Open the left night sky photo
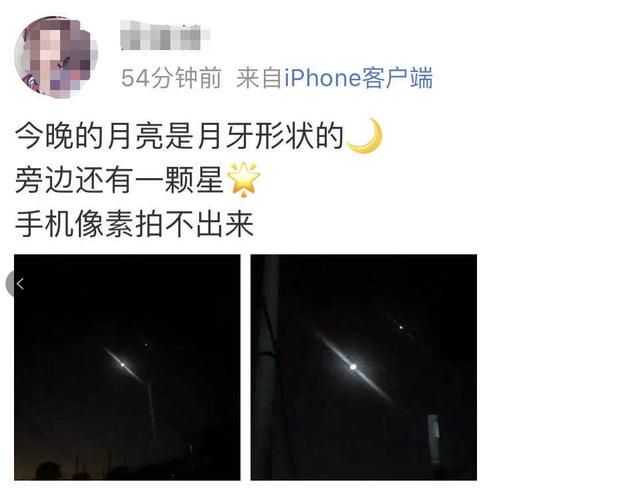Viewport: 640px width, 504px height. tap(127, 367)
